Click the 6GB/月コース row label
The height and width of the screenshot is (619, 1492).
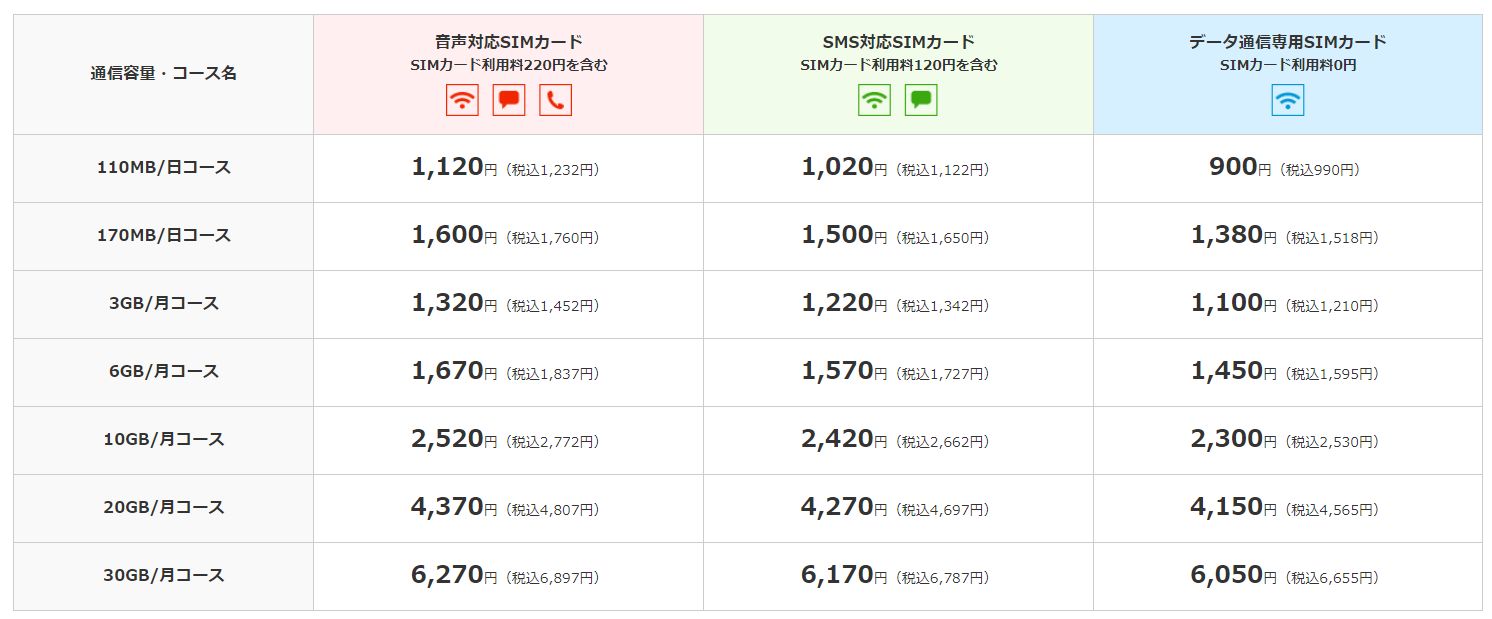(x=164, y=372)
